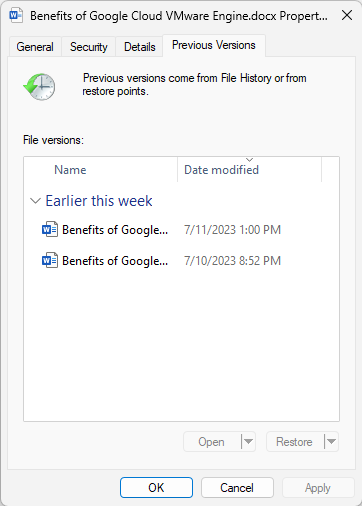Click the sort chevron above Date modified

(x=250, y=160)
